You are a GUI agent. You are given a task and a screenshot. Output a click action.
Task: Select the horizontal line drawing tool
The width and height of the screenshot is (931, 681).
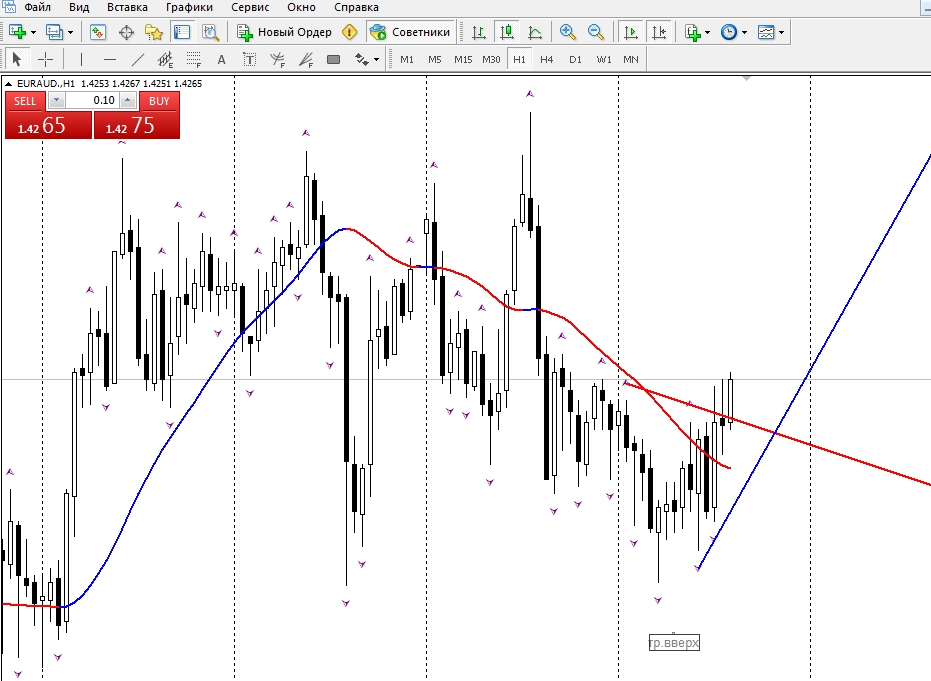pos(109,59)
